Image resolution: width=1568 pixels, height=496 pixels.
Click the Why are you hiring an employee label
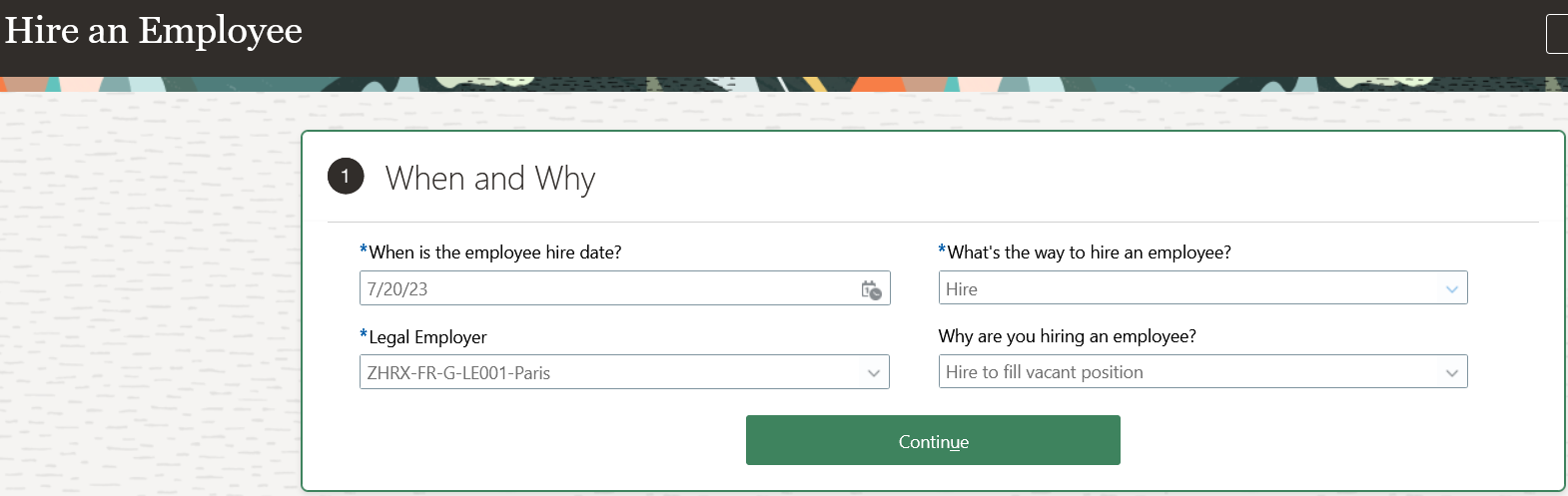click(x=1067, y=336)
